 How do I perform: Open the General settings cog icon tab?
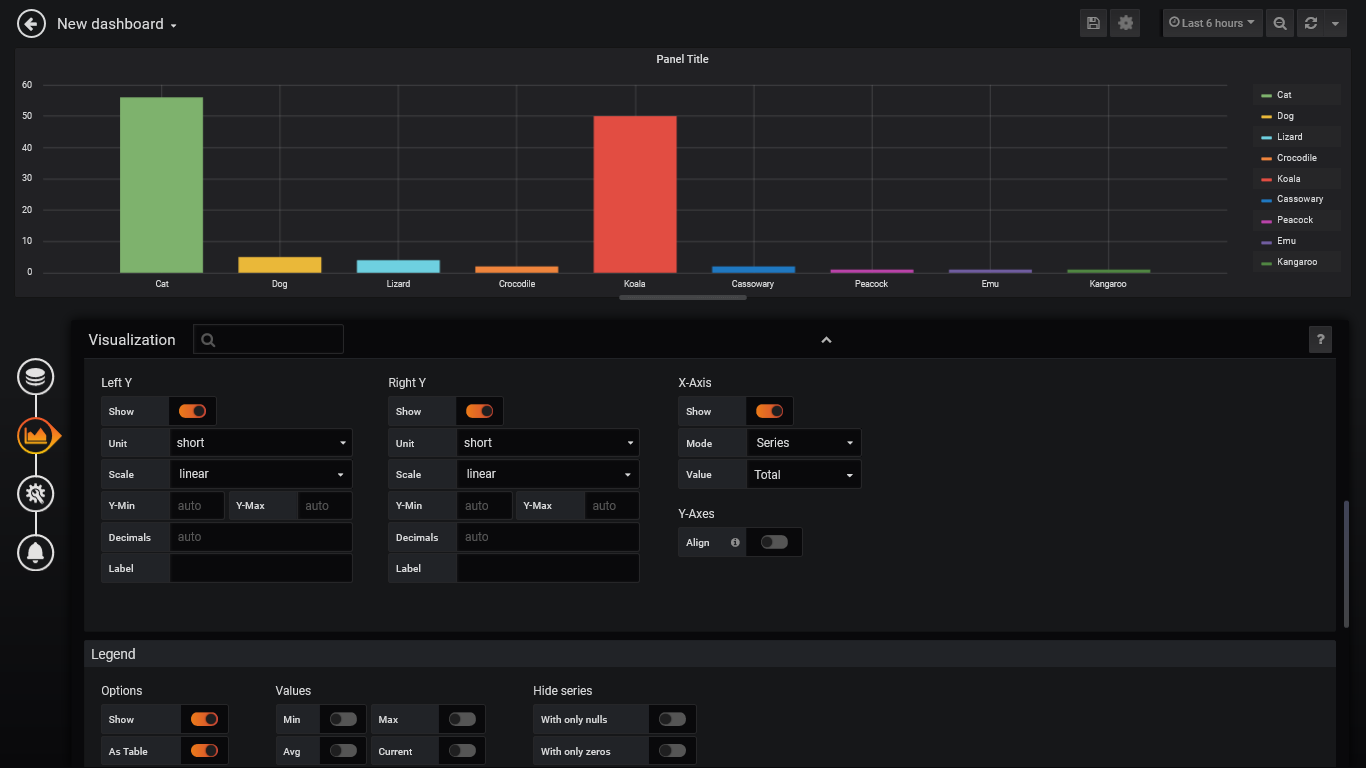[36, 493]
